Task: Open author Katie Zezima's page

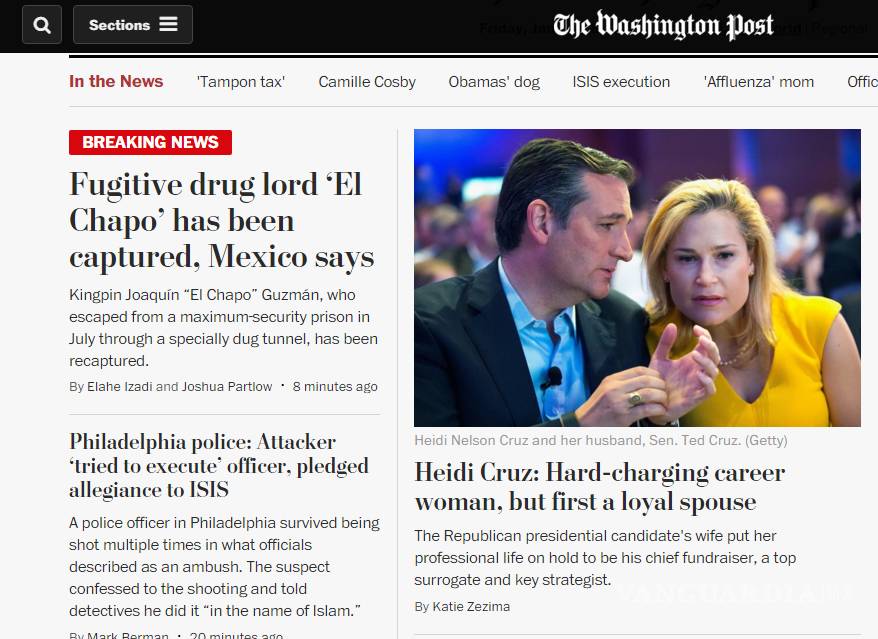Action: [471, 606]
